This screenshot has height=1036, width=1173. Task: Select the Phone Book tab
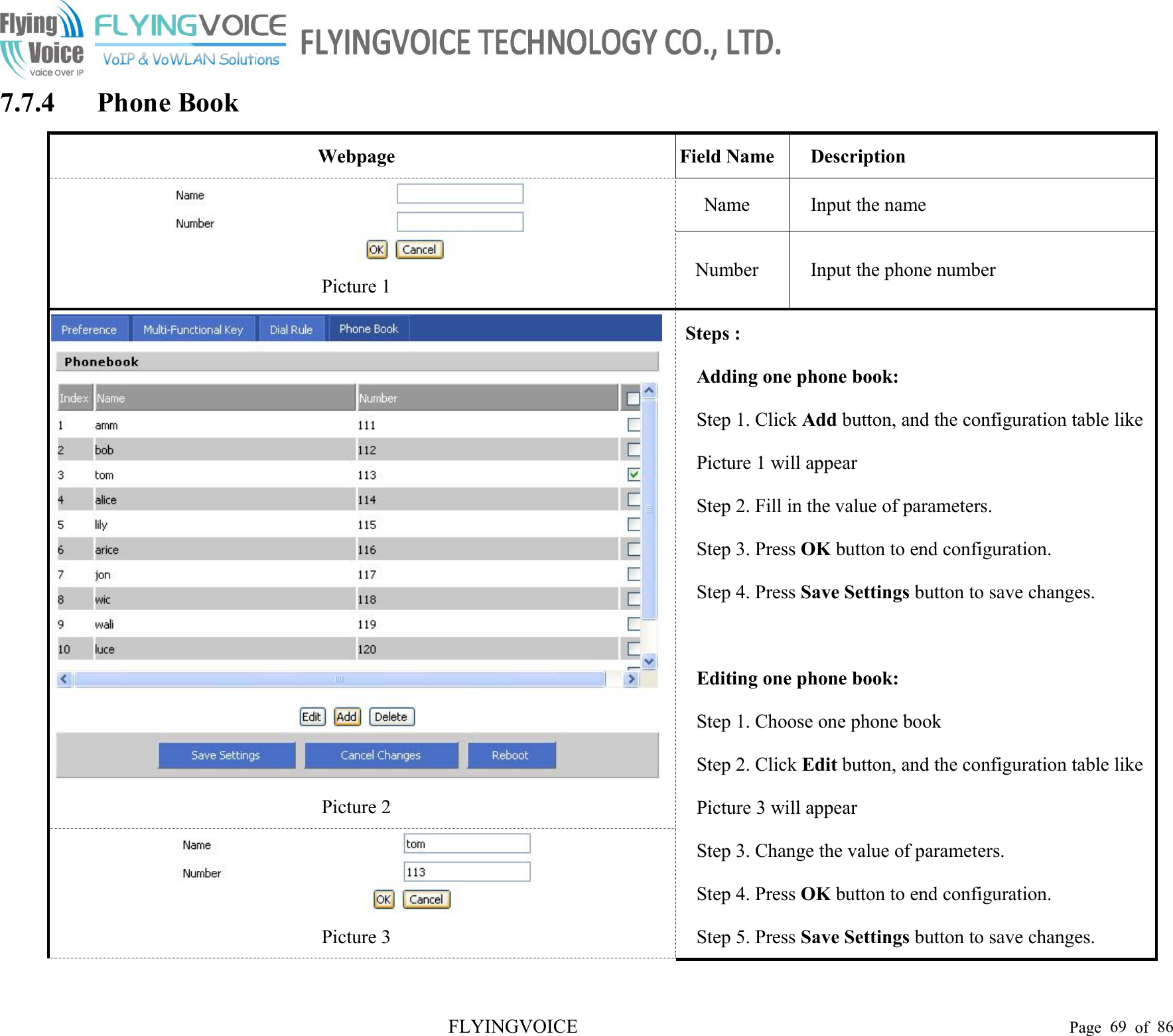pyautogui.click(x=368, y=328)
